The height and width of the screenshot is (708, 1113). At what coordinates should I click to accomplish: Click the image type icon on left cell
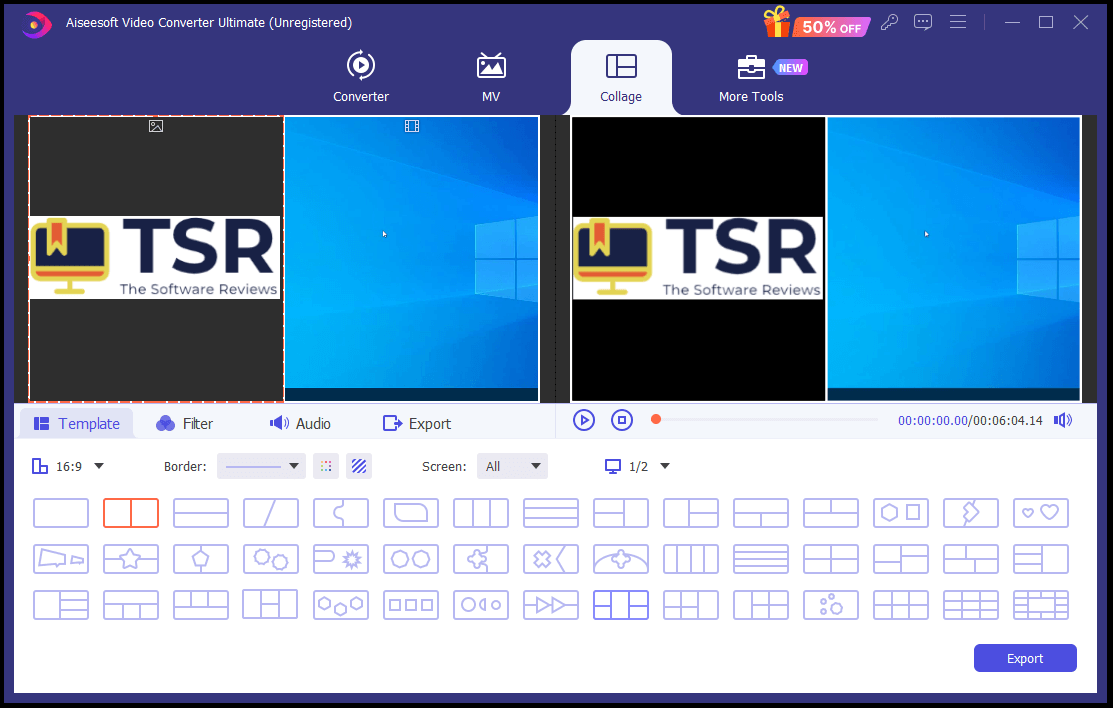pyautogui.click(x=155, y=126)
